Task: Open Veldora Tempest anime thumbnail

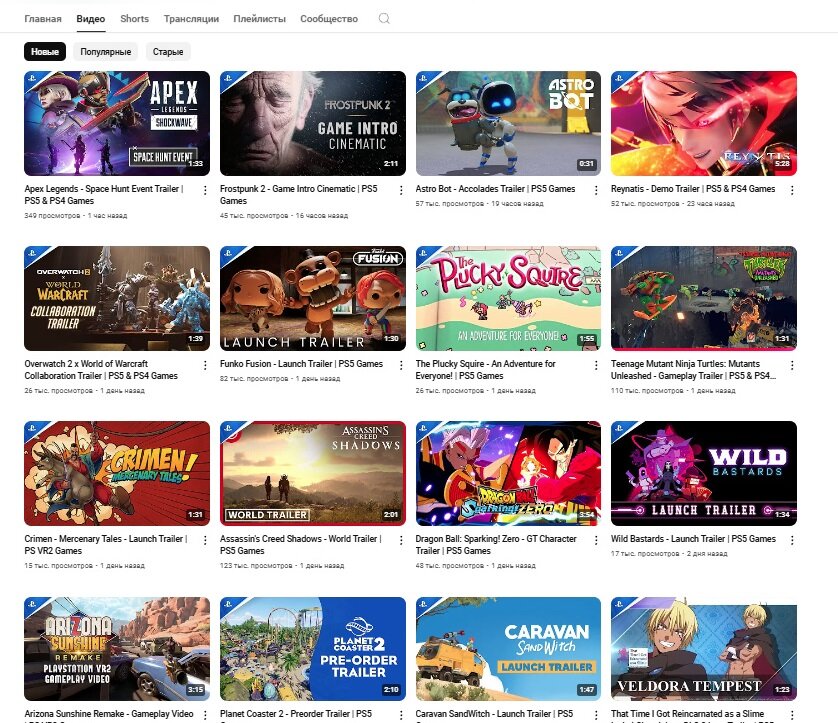Action: tap(704, 649)
